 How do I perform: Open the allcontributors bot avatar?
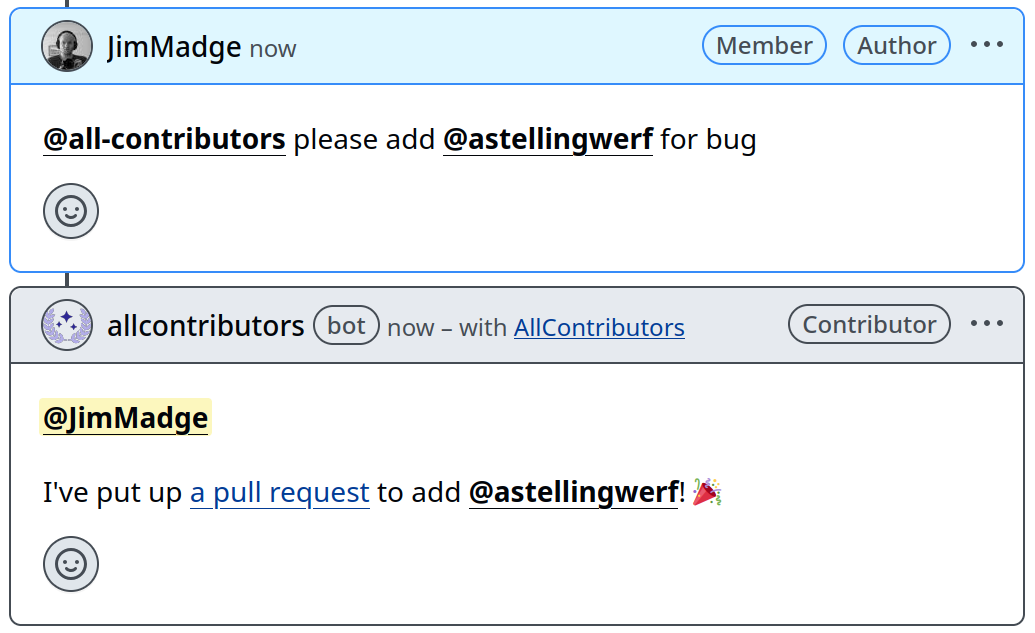67,325
